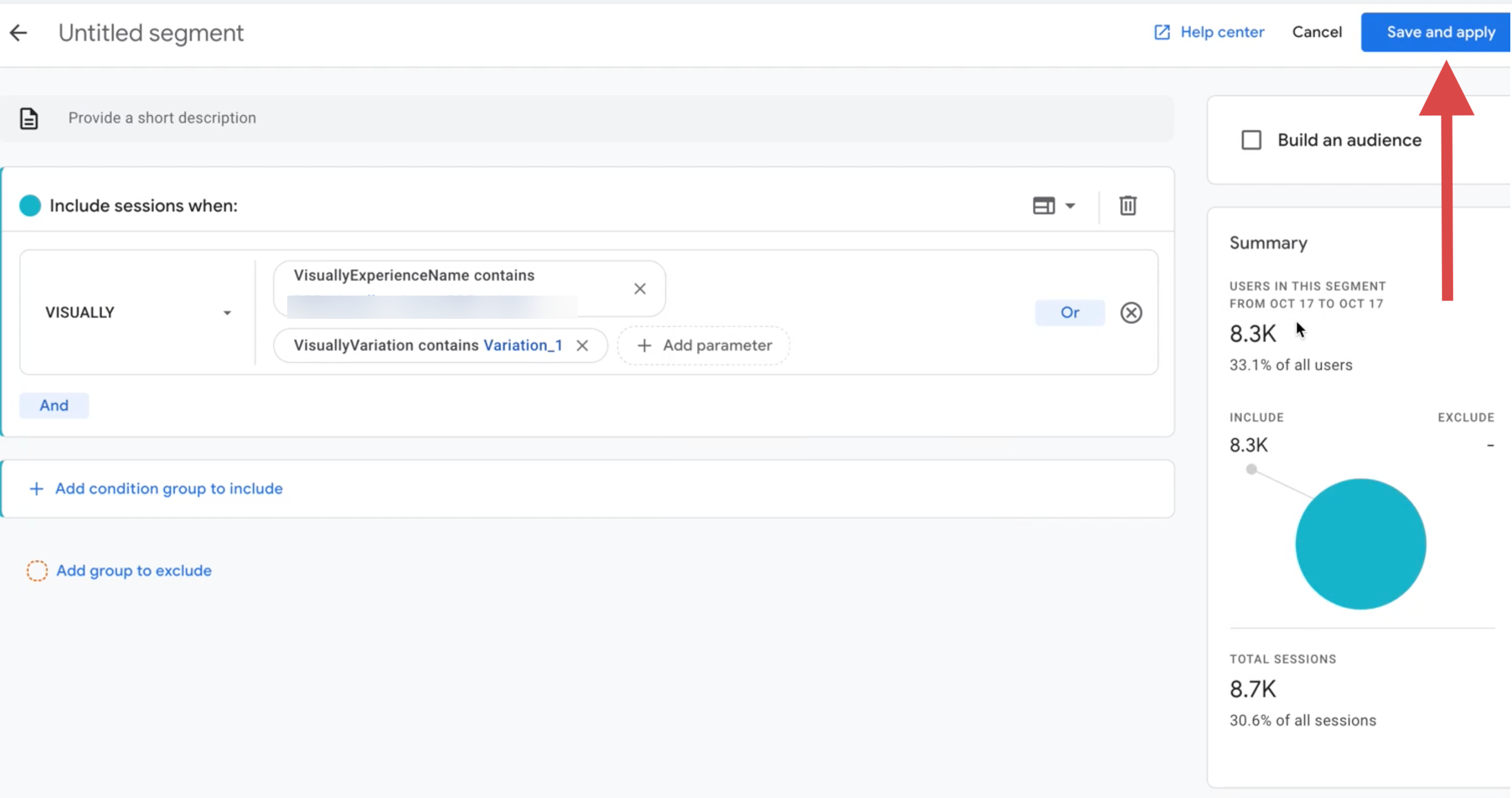Click the description document icon
This screenshot has width=1512, height=798.
click(29, 118)
